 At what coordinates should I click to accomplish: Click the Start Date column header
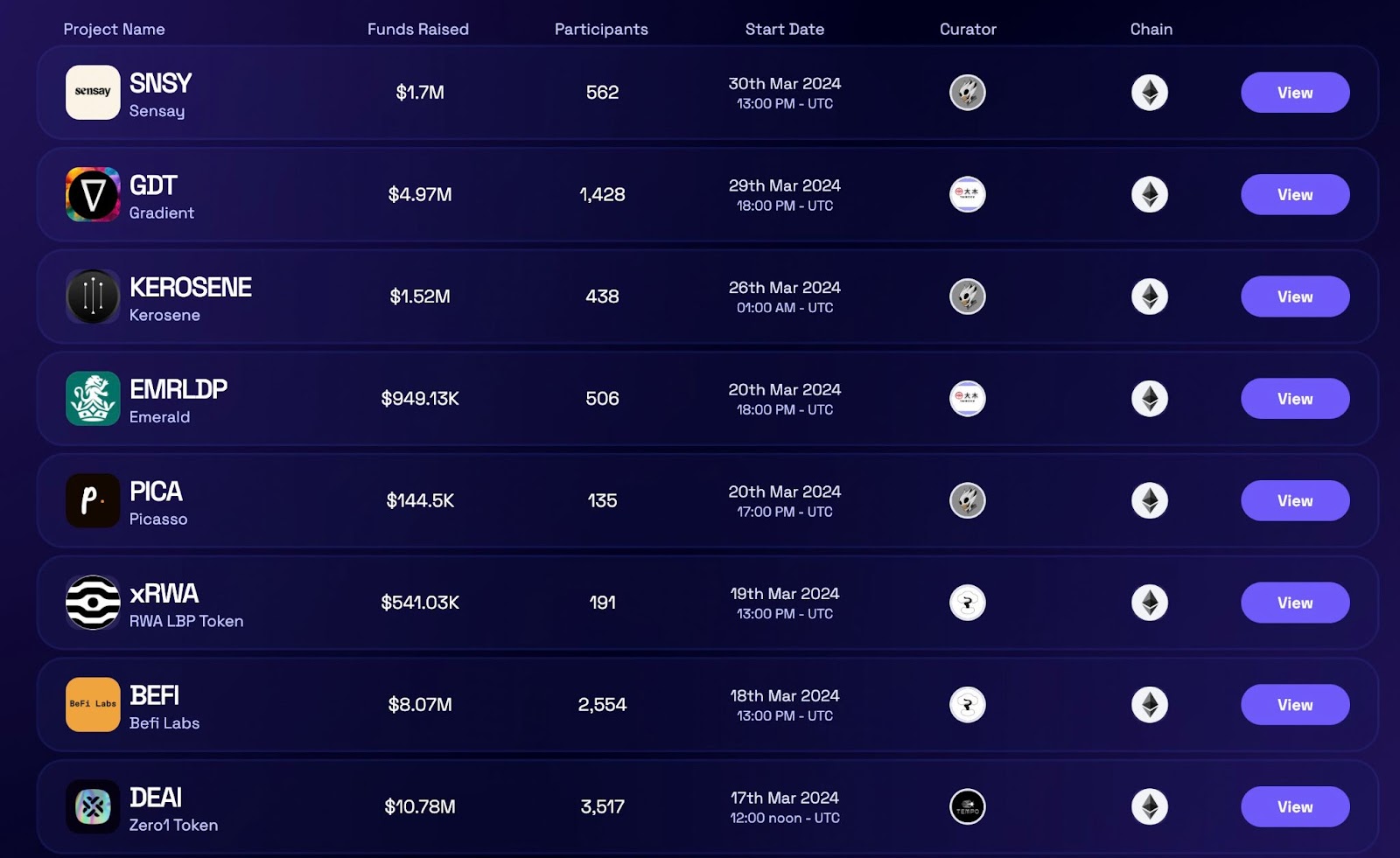click(785, 29)
